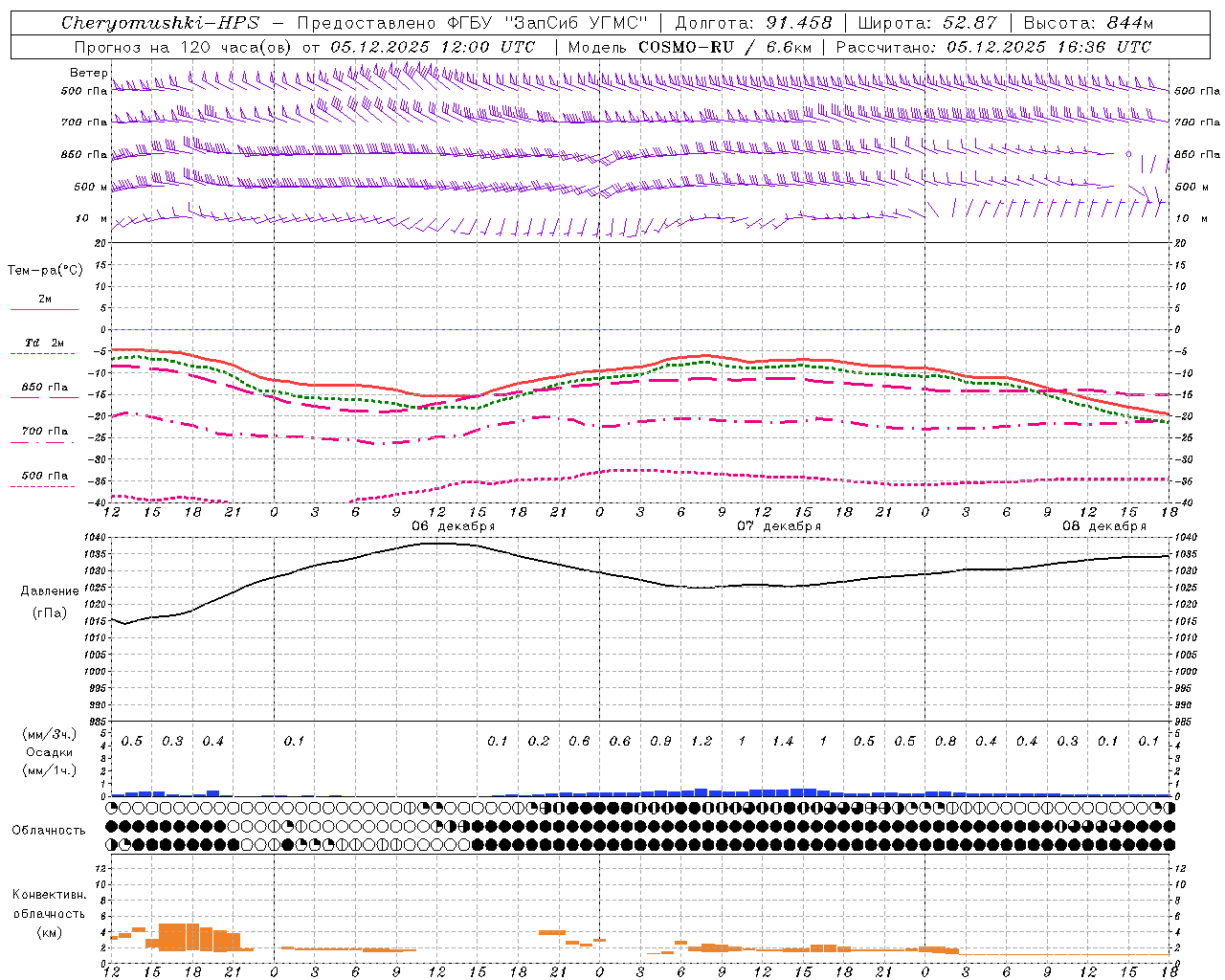Click the Конвективн. panel label
Image resolution: width=1225 pixels, height=980 pixels.
point(49,895)
